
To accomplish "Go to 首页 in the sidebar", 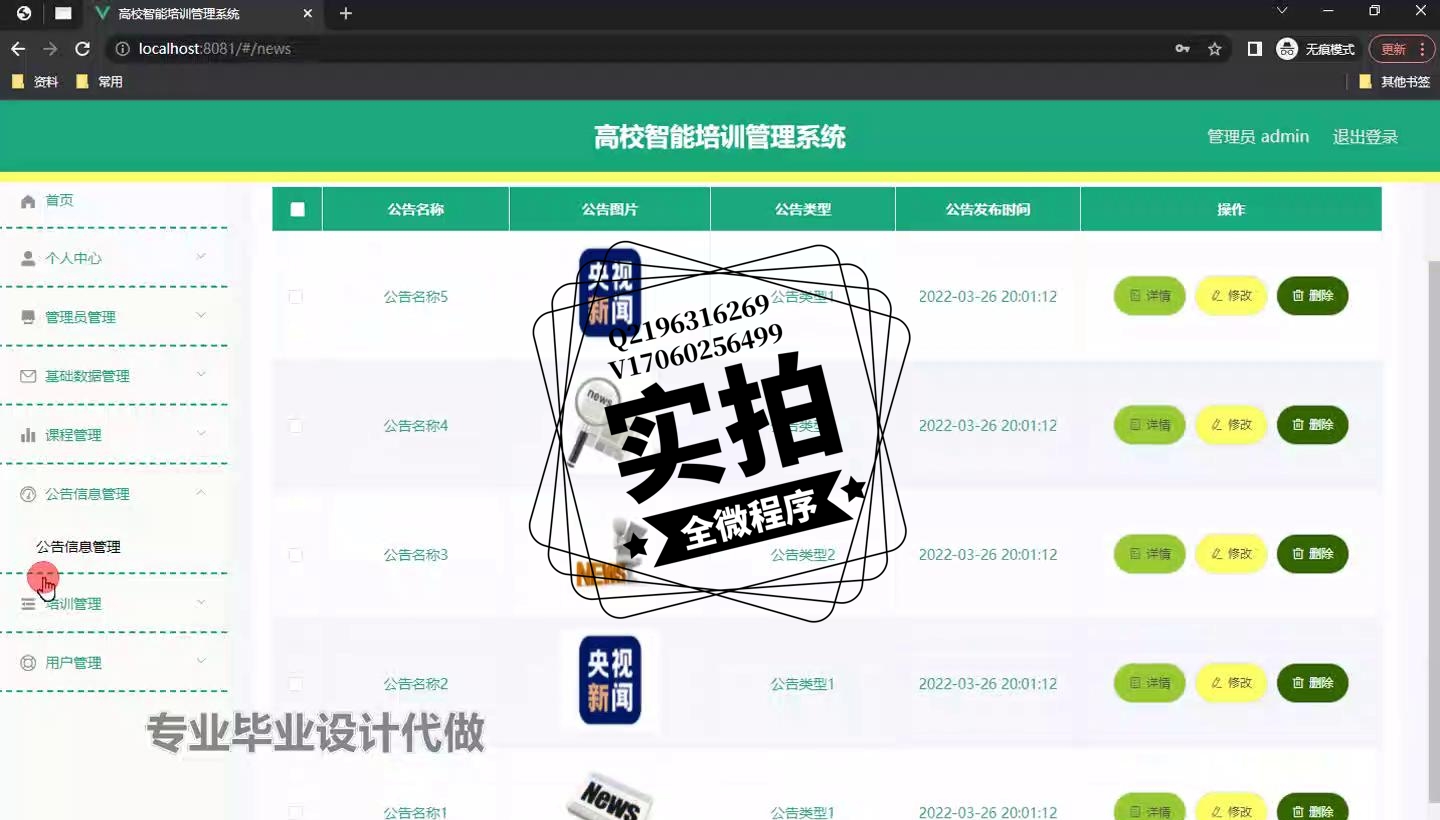I will click(x=59, y=200).
